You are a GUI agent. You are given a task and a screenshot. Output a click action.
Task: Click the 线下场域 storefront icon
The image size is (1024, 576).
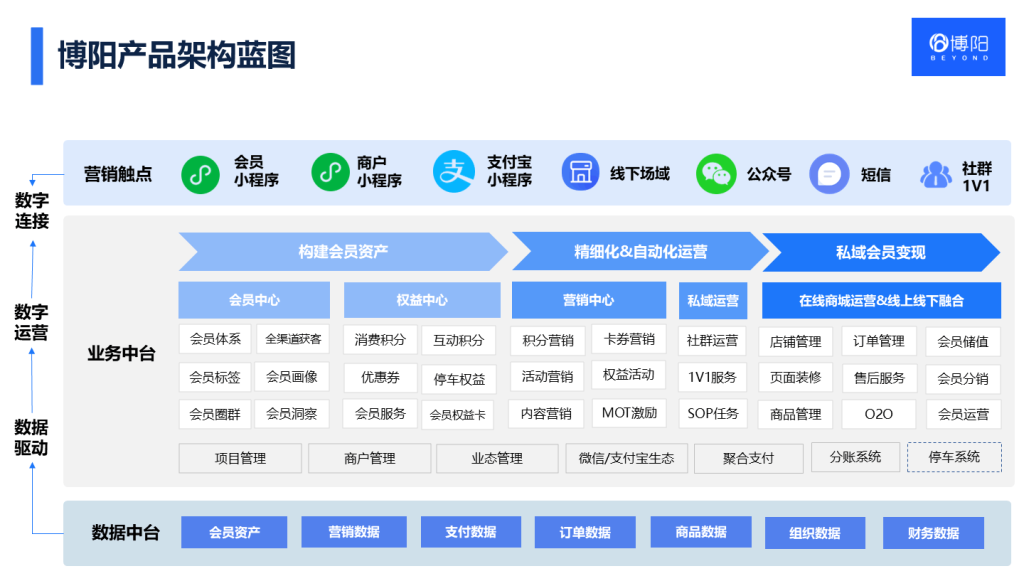point(580,172)
